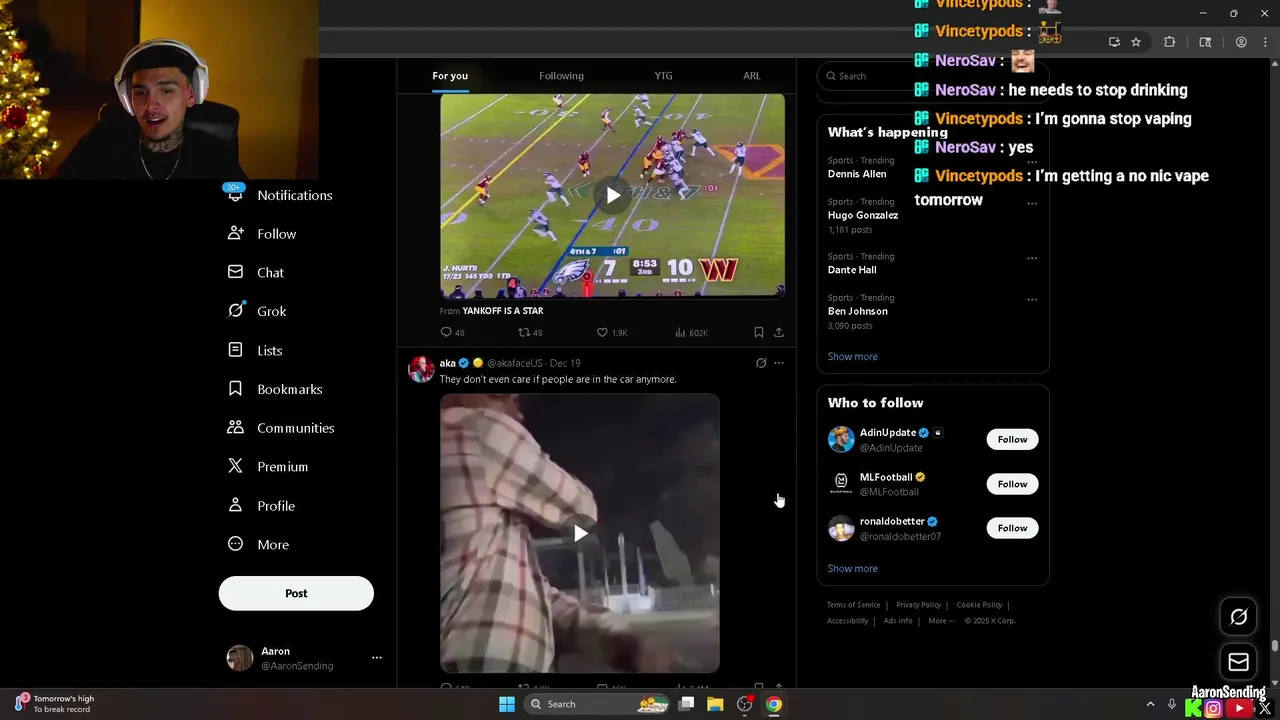The image size is (1280, 720).
Task: Like the football video post
Action: pos(611,333)
